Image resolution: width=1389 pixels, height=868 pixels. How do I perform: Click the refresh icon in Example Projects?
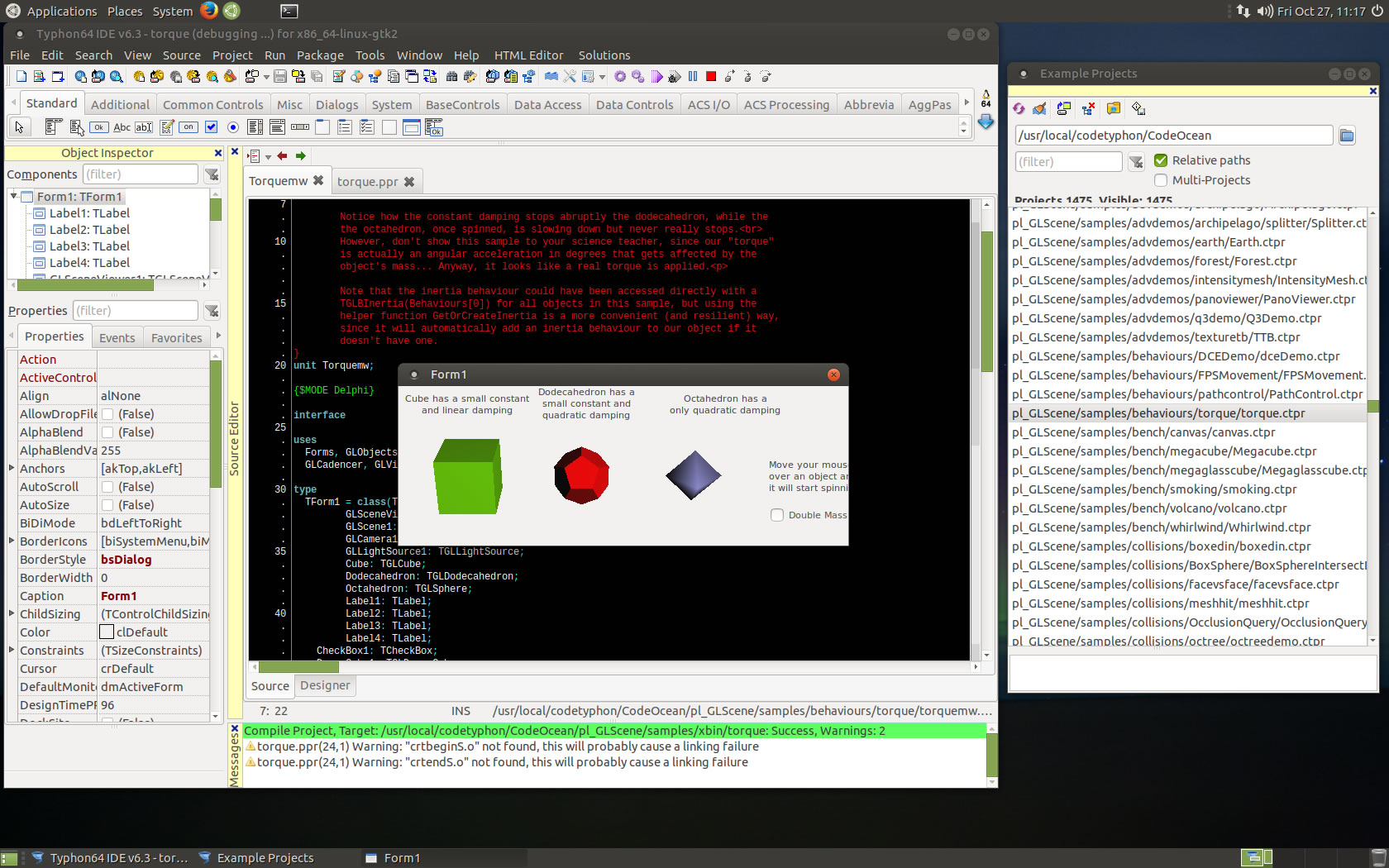pyautogui.click(x=1019, y=108)
